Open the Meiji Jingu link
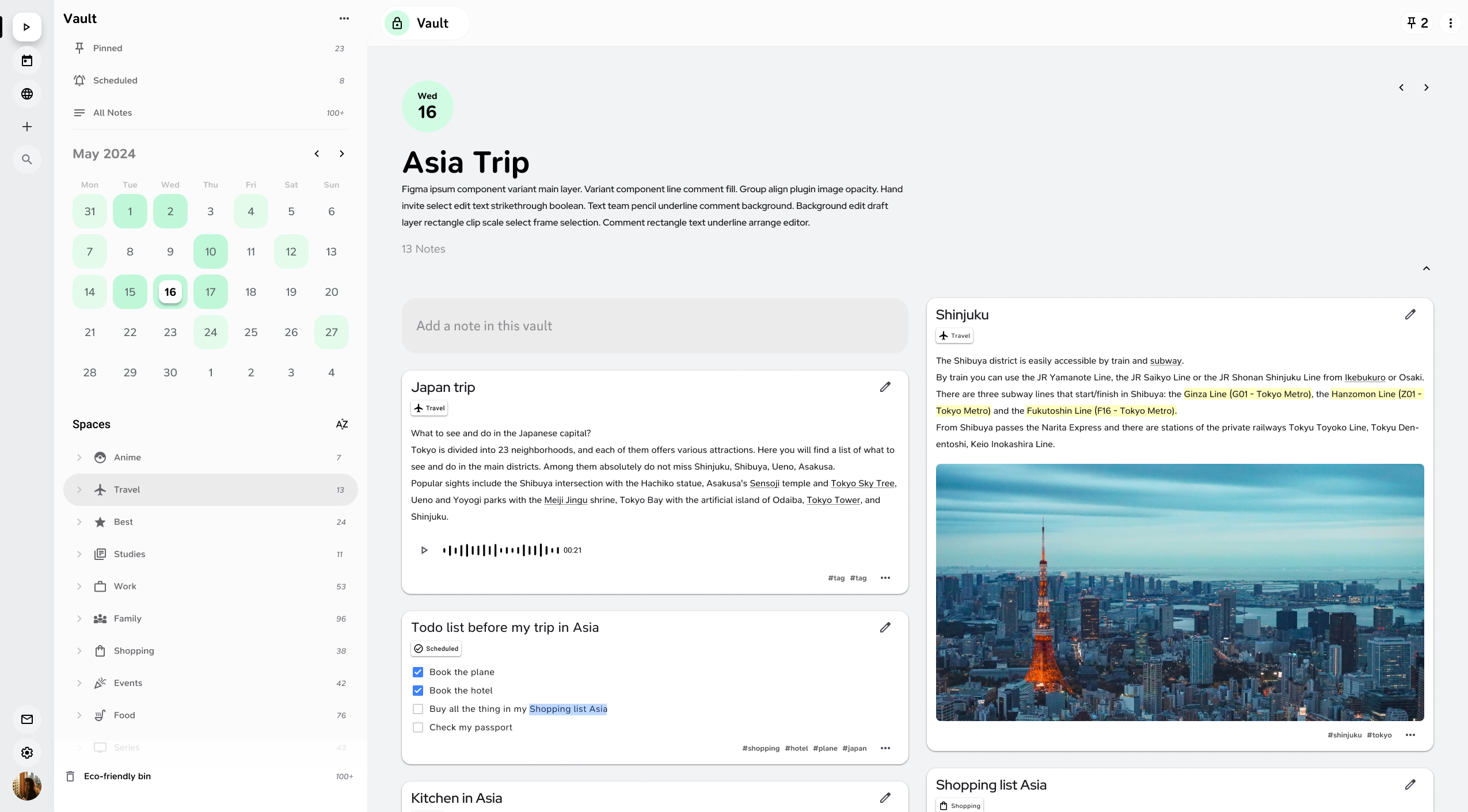Viewport: 1468px width, 812px height. (x=566, y=500)
